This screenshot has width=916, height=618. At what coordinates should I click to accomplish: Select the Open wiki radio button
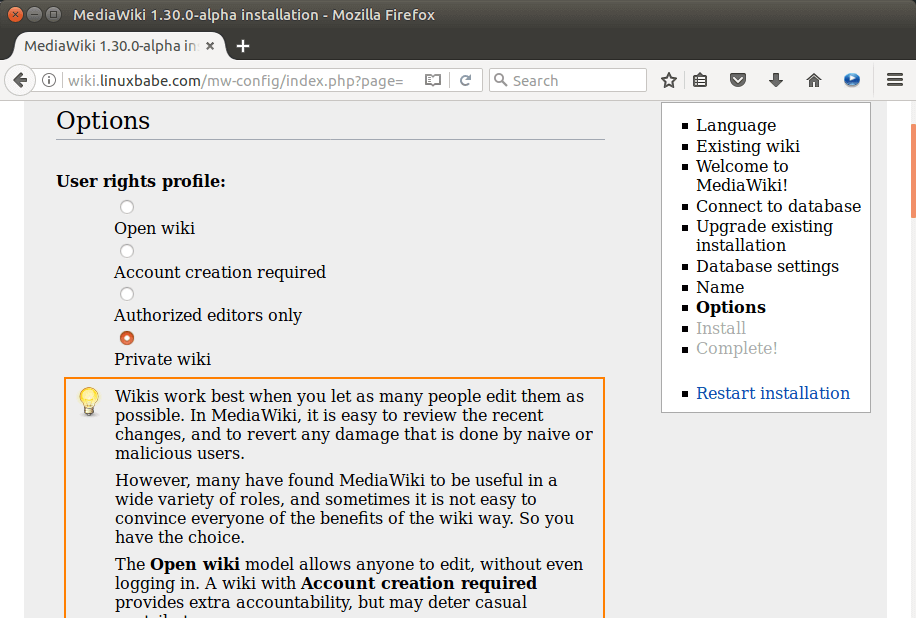tap(127, 207)
